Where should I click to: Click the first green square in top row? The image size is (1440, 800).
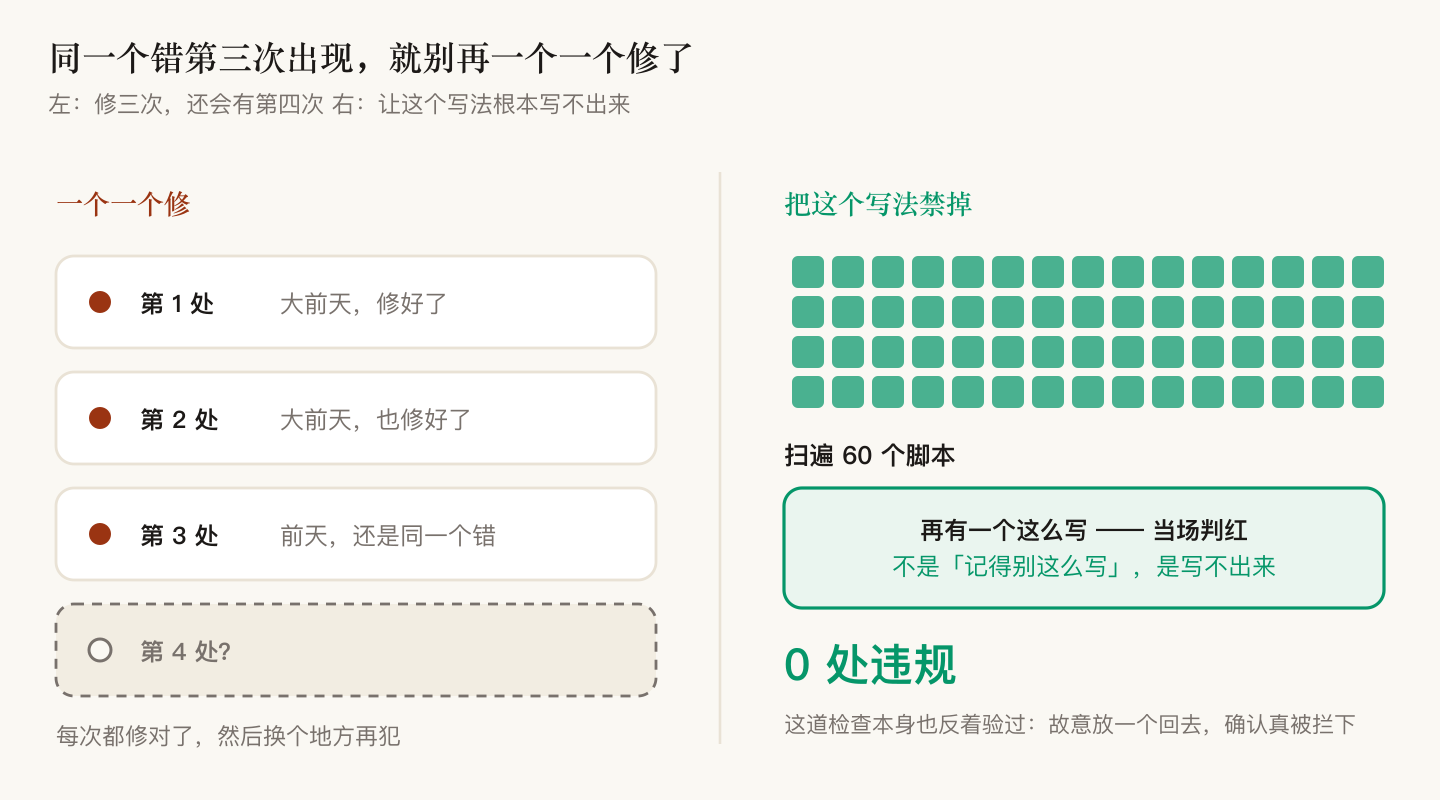click(x=808, y=272)
